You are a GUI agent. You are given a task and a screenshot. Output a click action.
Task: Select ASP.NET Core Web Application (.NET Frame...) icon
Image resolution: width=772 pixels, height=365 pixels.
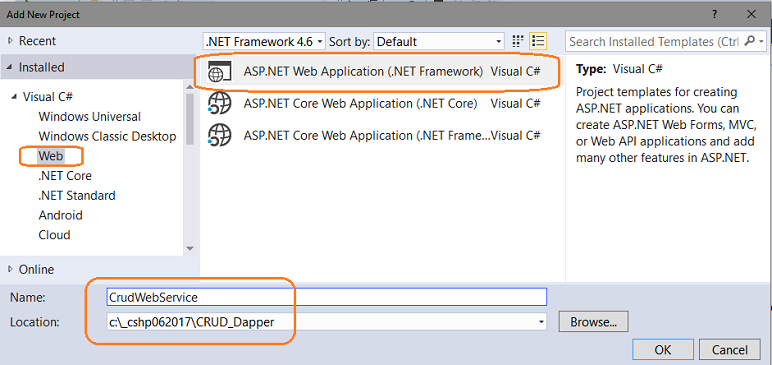(x=219, y=135)
